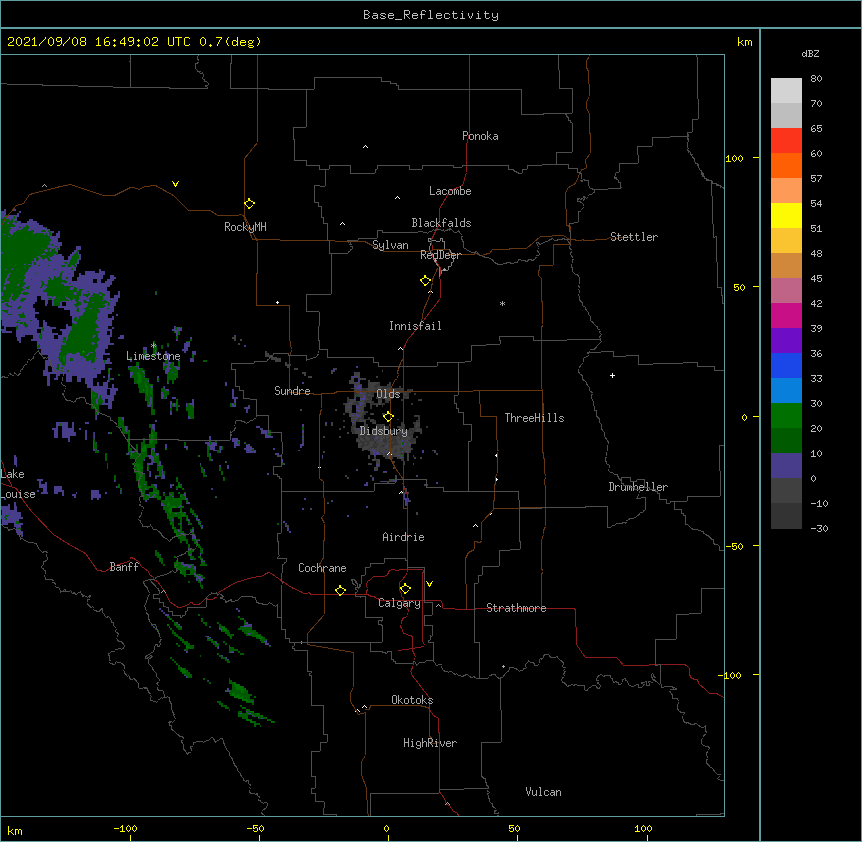Click the gray echo cluster around Didsbury
862x842 pixels.
coord(382,420)
